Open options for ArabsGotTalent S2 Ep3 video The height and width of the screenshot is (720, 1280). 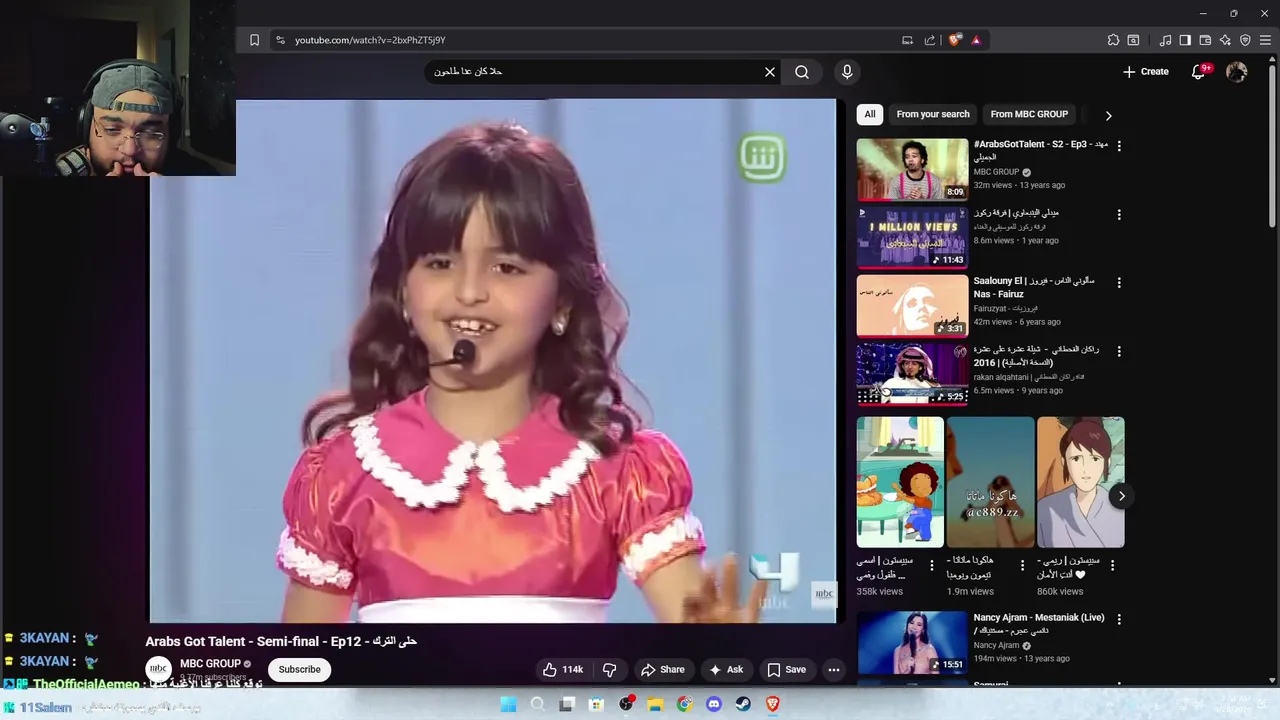[x=1119, y=146]
